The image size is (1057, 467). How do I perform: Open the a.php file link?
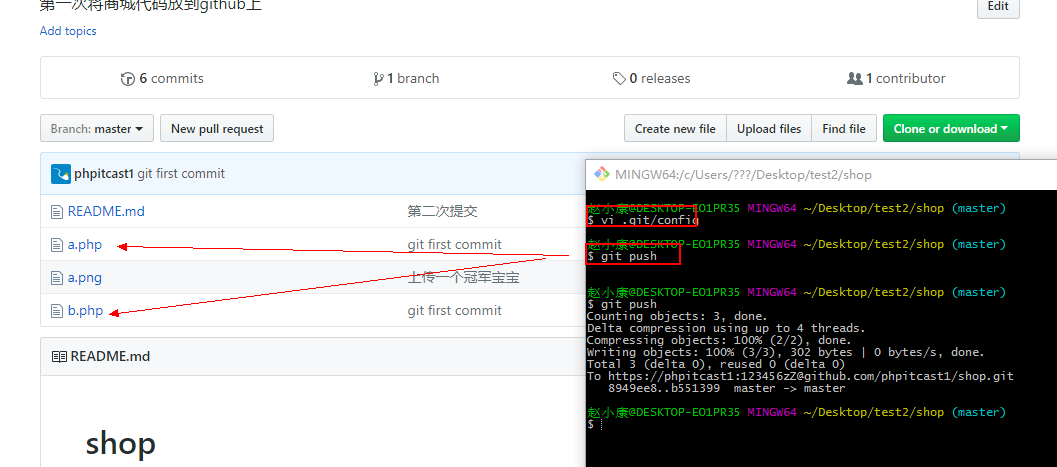(x=85, y=245)
